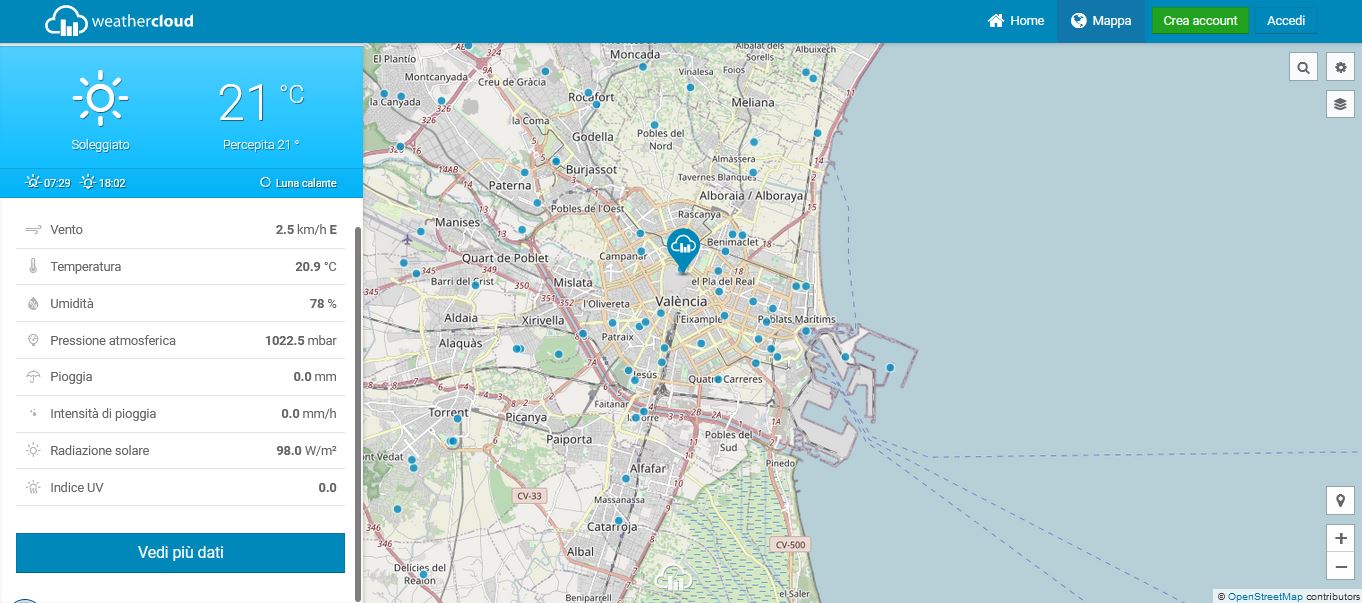This screenshot has height=603, width=1362.
Task: Zoom out with the minus button
Action: point(1340,567)
